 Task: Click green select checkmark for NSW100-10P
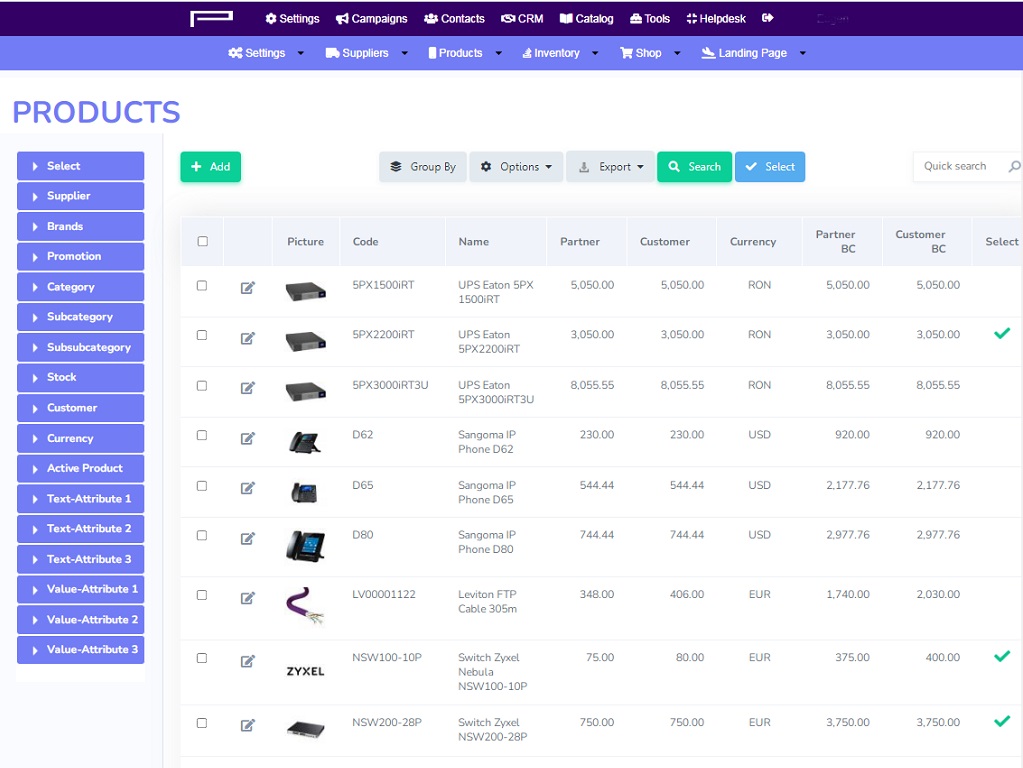tap(1001, 656)
